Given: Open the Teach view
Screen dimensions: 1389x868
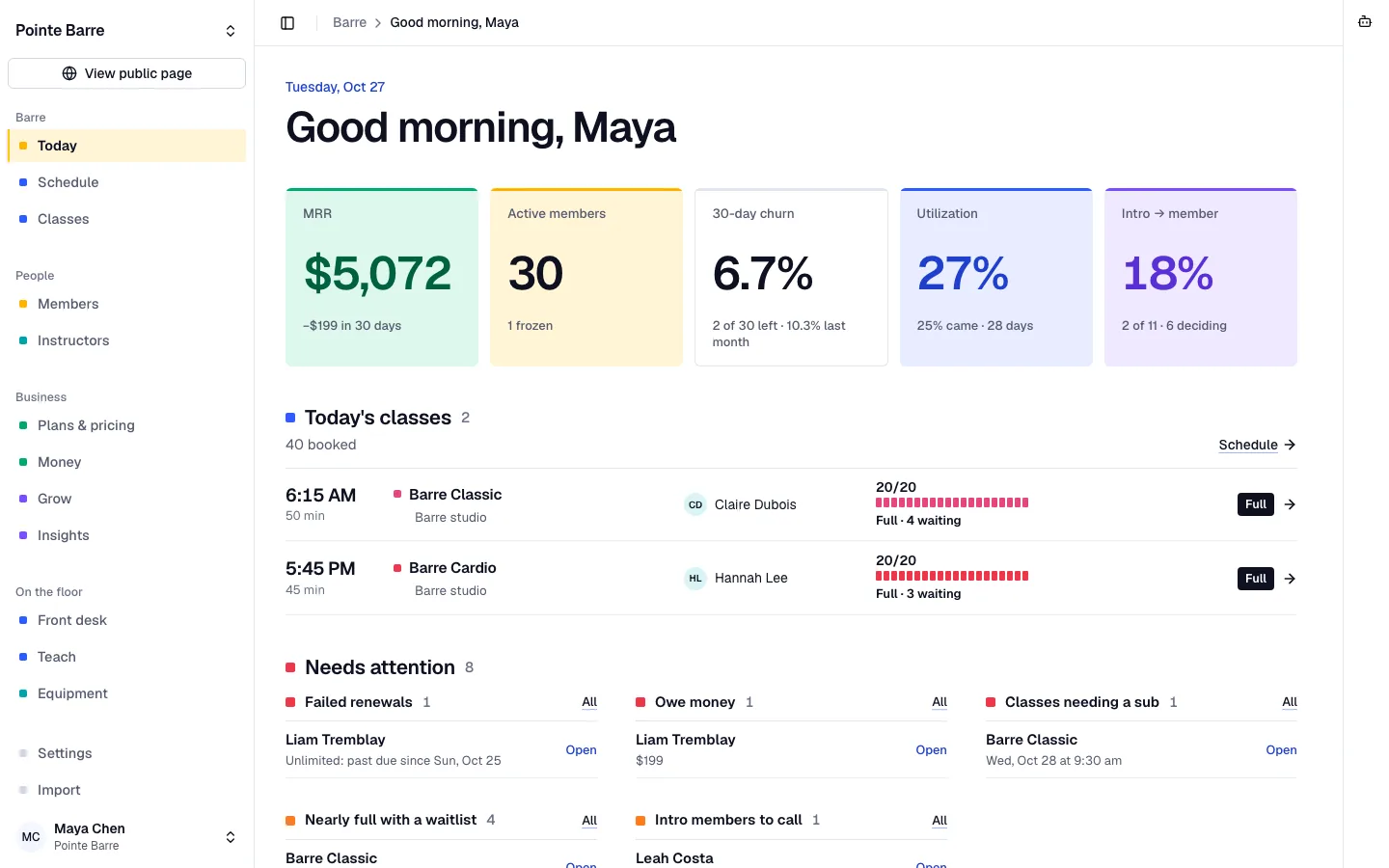Looking at the screenshot, I should point(126,657).
